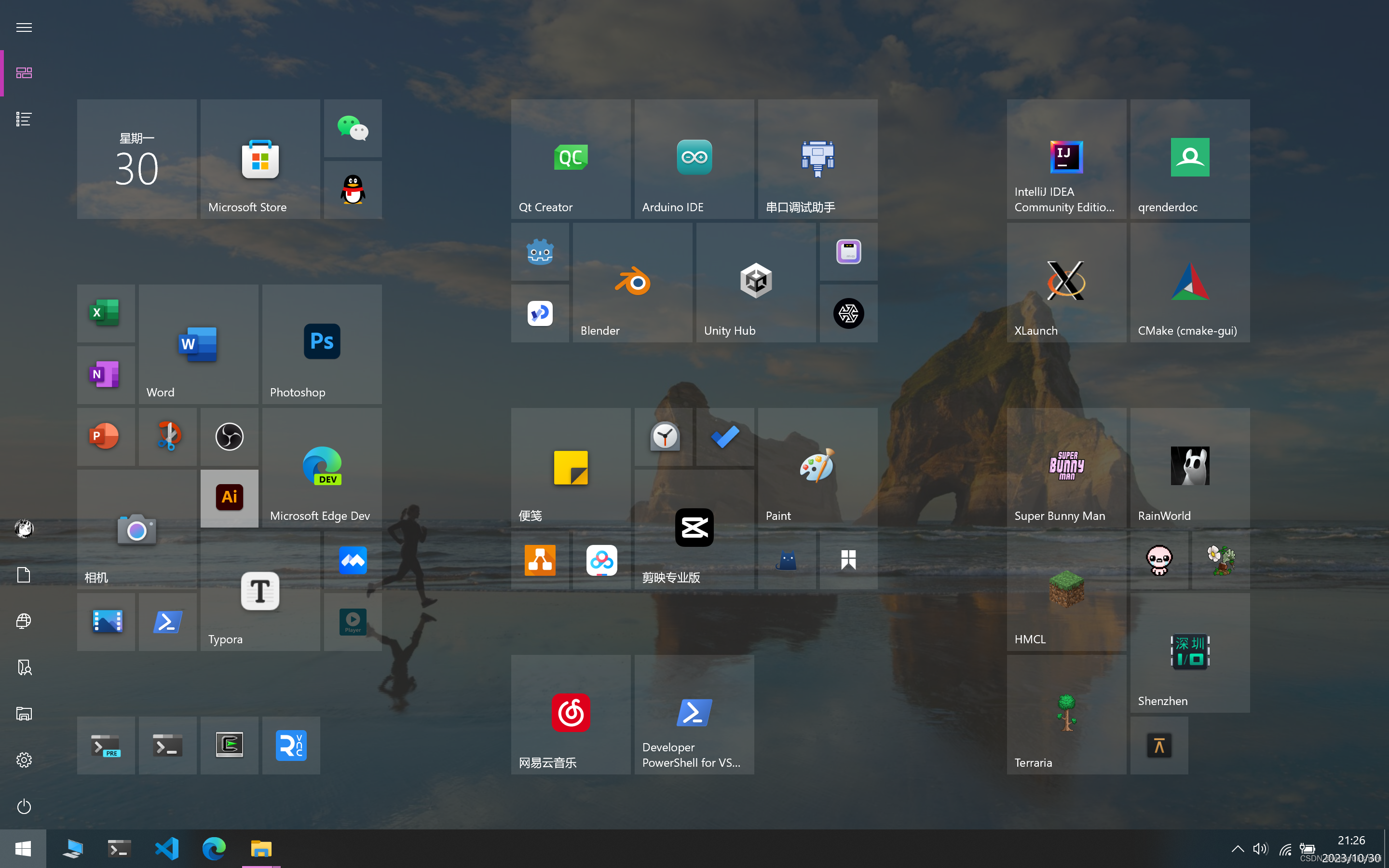Open the 串口调试助手 tile
This screenshot has width=1389, height=868.
817,159
